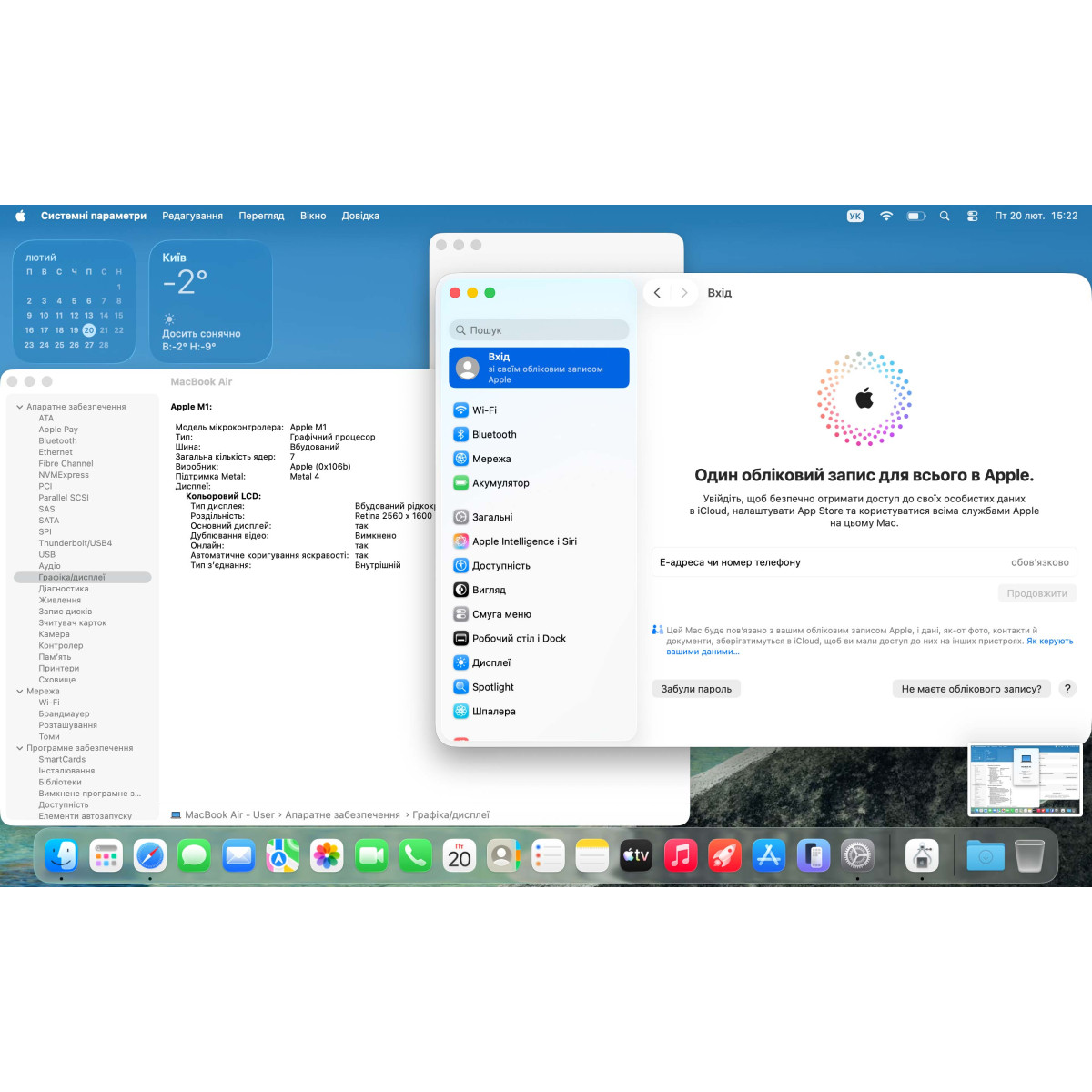The width and height of the screenshot is (1092, 1092).
Task: Select Інсталювання in System Information tree
Action: pos(66,771)
